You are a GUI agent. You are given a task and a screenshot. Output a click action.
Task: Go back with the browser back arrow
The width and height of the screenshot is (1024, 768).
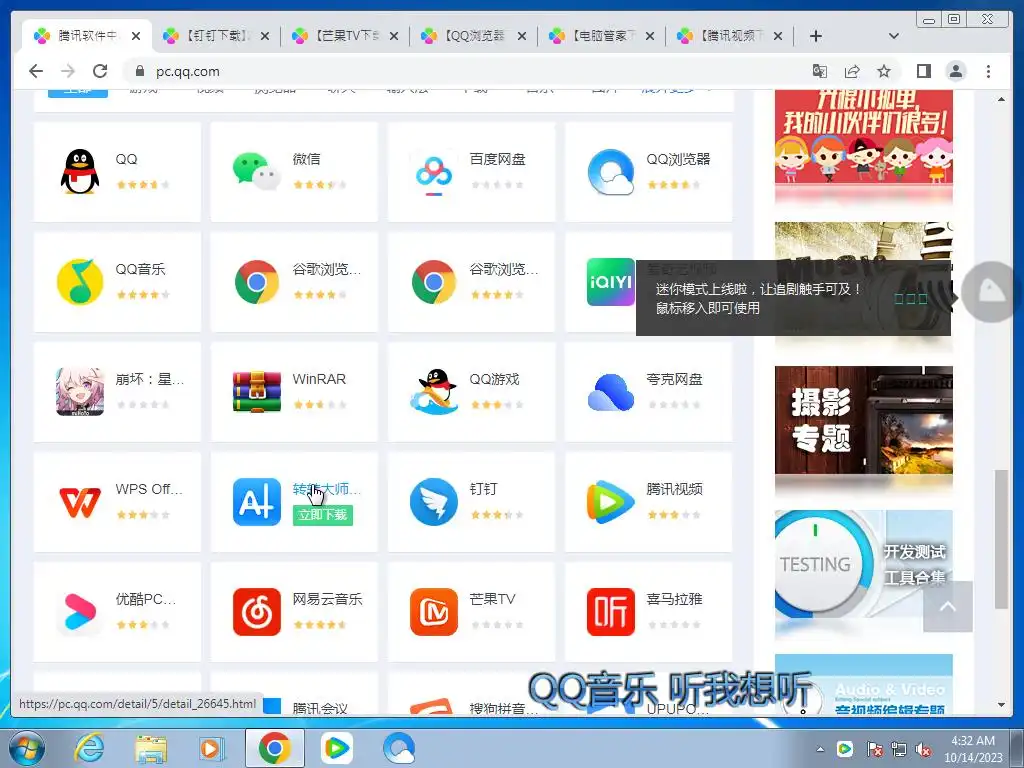(37, 71)
